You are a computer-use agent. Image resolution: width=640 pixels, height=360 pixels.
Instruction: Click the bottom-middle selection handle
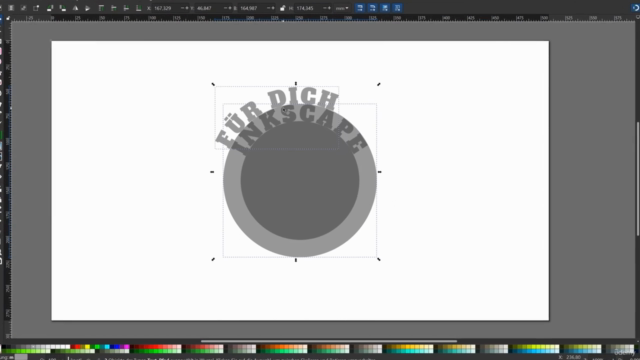point(296,260)
